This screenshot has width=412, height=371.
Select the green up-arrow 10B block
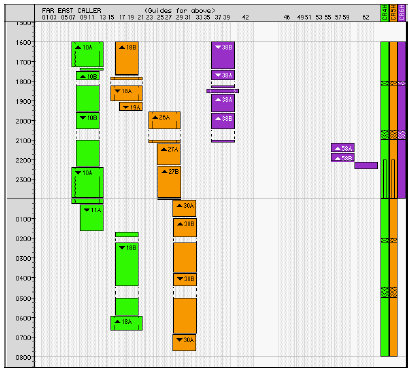pyautogui.click(x=88, y=76)
